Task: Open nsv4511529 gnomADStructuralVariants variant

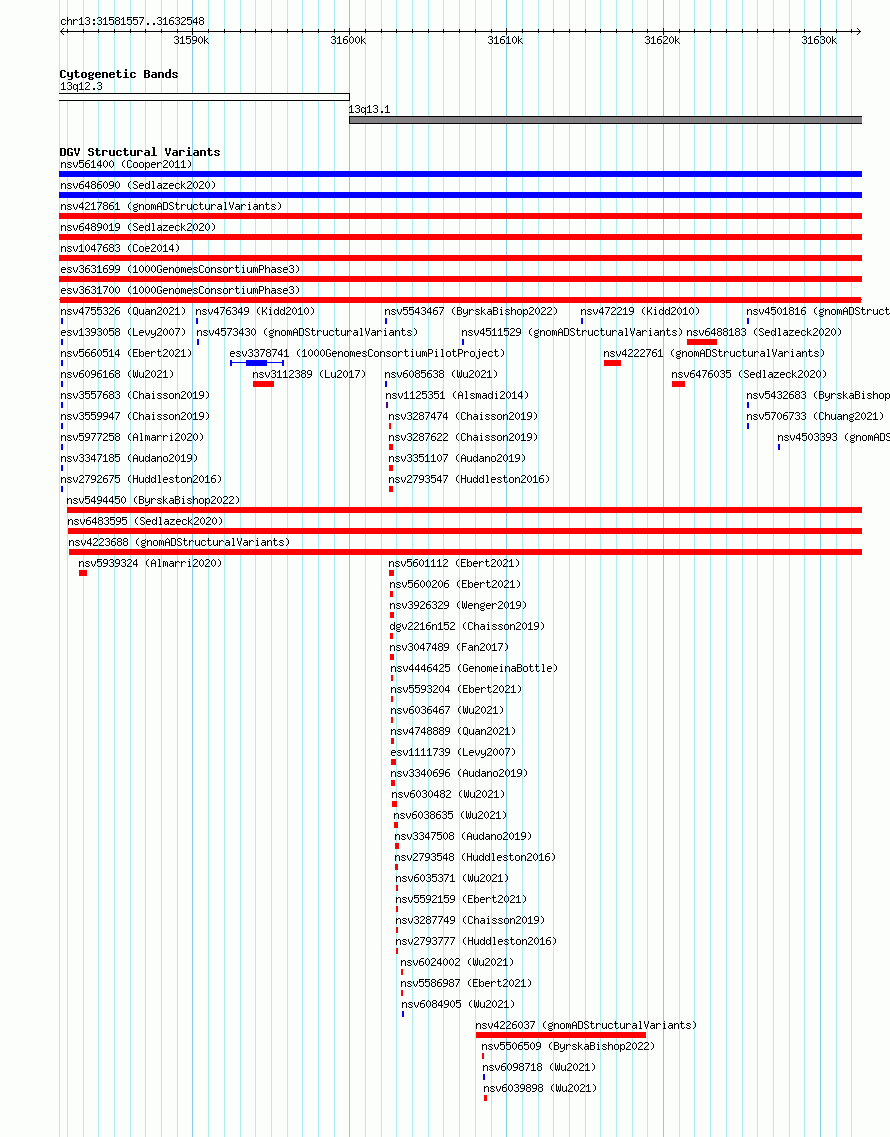Action: (572, 332)
